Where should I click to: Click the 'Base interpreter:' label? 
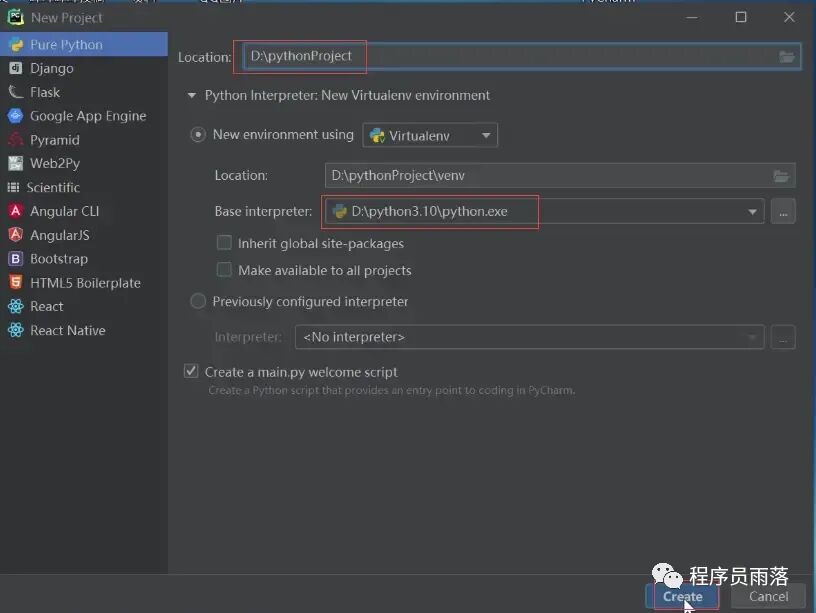coord(263,211)
